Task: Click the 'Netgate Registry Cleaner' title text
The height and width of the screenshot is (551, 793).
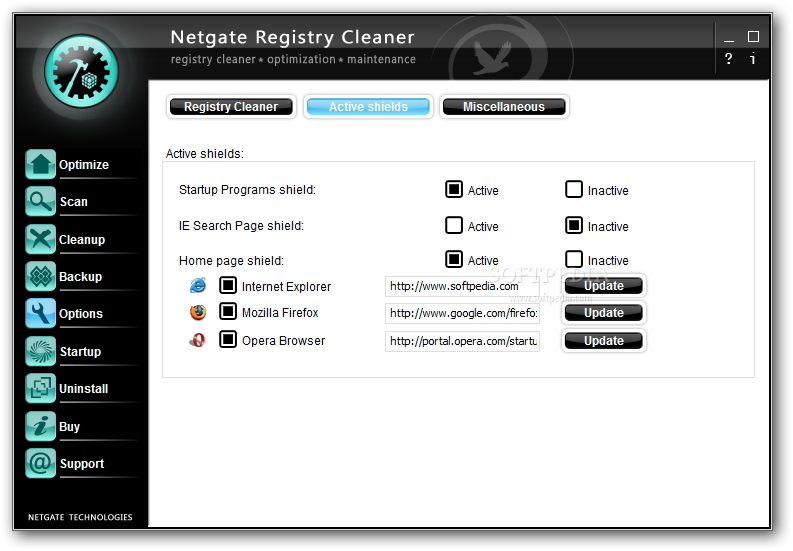Action: click(x=292, y=37)
